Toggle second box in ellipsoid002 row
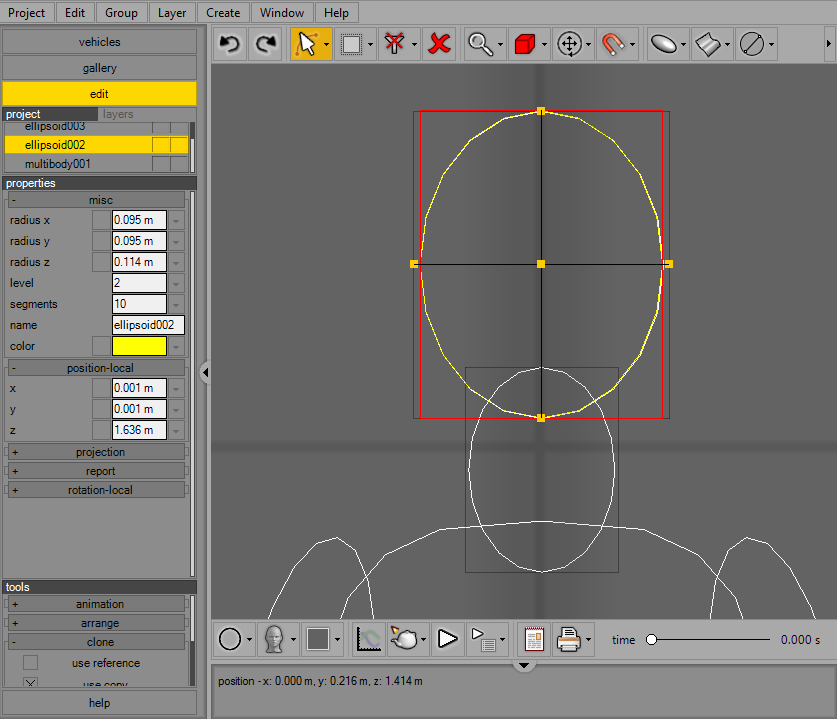This screenshot has width=837, height=719. coord(179,145)
